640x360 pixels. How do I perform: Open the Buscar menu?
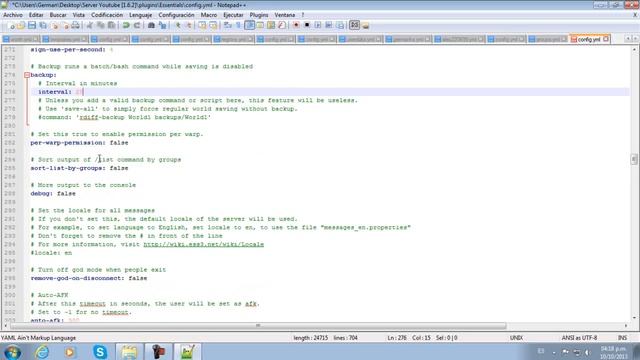[x=58, y=15]
